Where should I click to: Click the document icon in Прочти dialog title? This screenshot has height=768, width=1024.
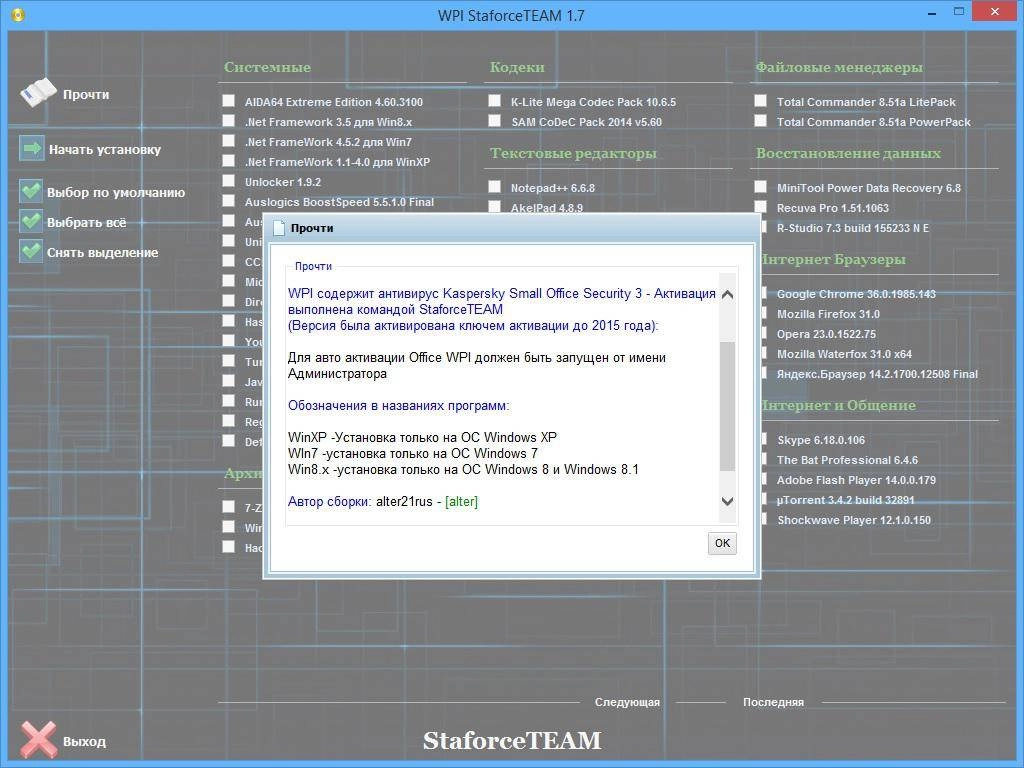click(279, 228)
